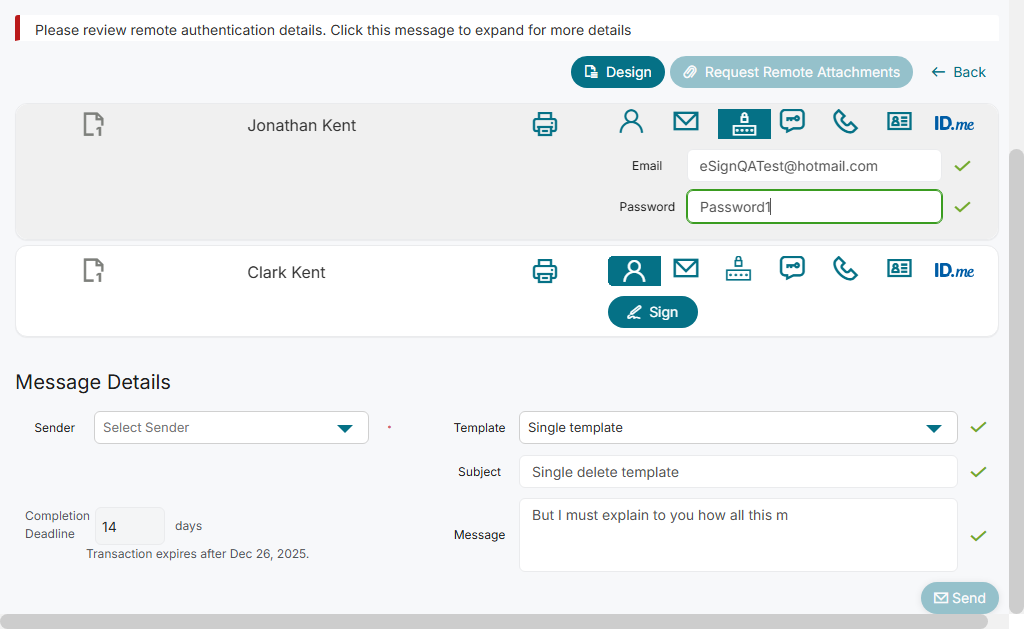Click the Back link
The height and width of the screenshot is (629, 1024).
[x=958, y=72]
